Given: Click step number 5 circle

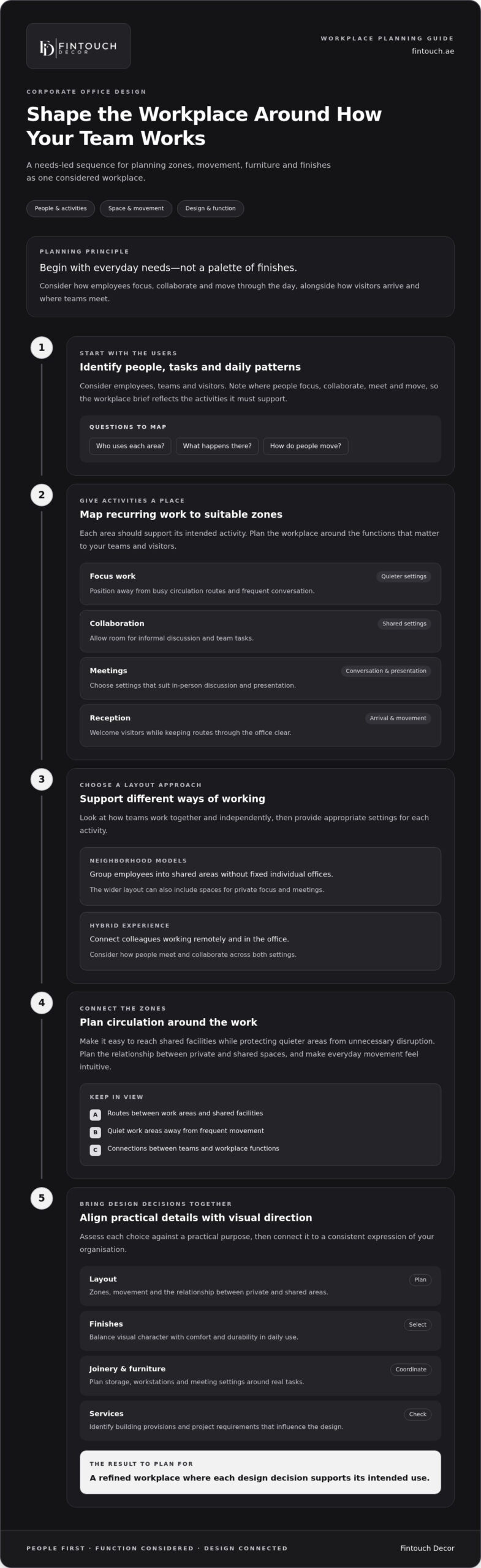Looking at the screenshot, I should click(x=42, y=1198).
